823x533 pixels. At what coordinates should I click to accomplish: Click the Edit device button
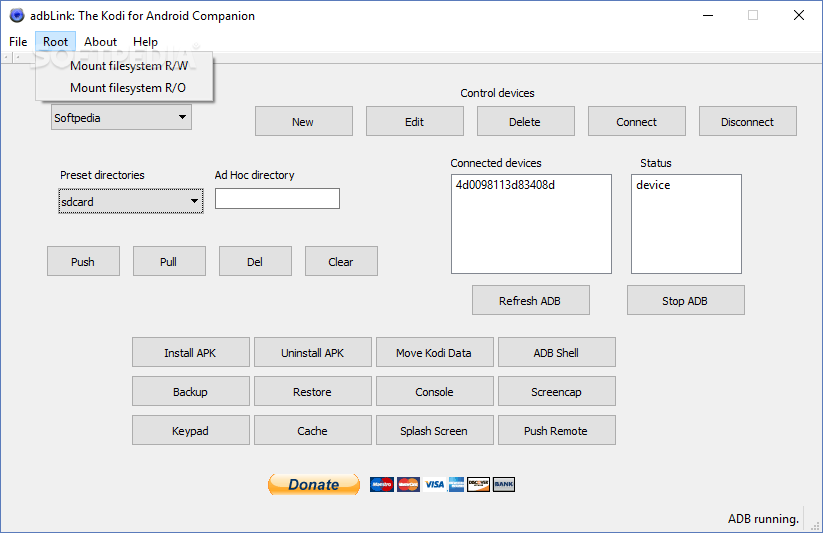point(415,121)
